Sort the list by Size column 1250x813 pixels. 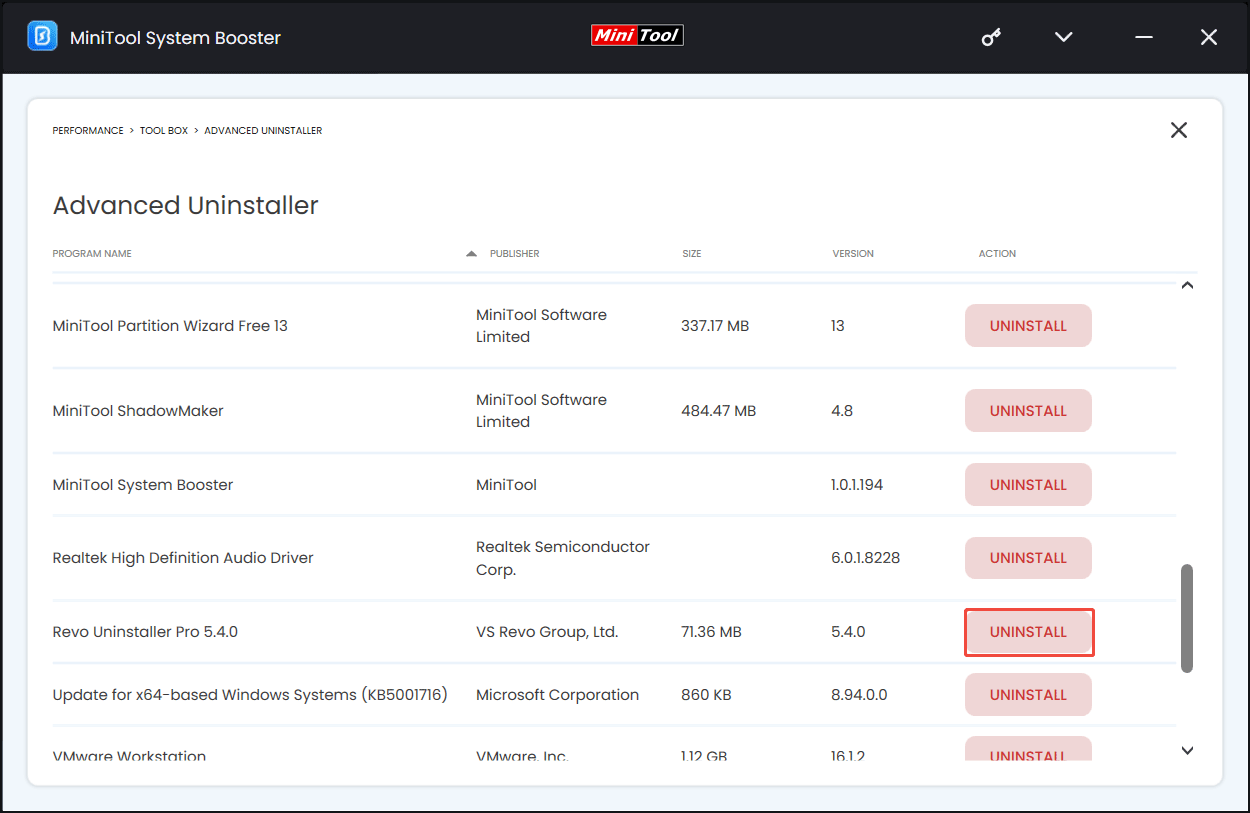[x=691, y=253]
